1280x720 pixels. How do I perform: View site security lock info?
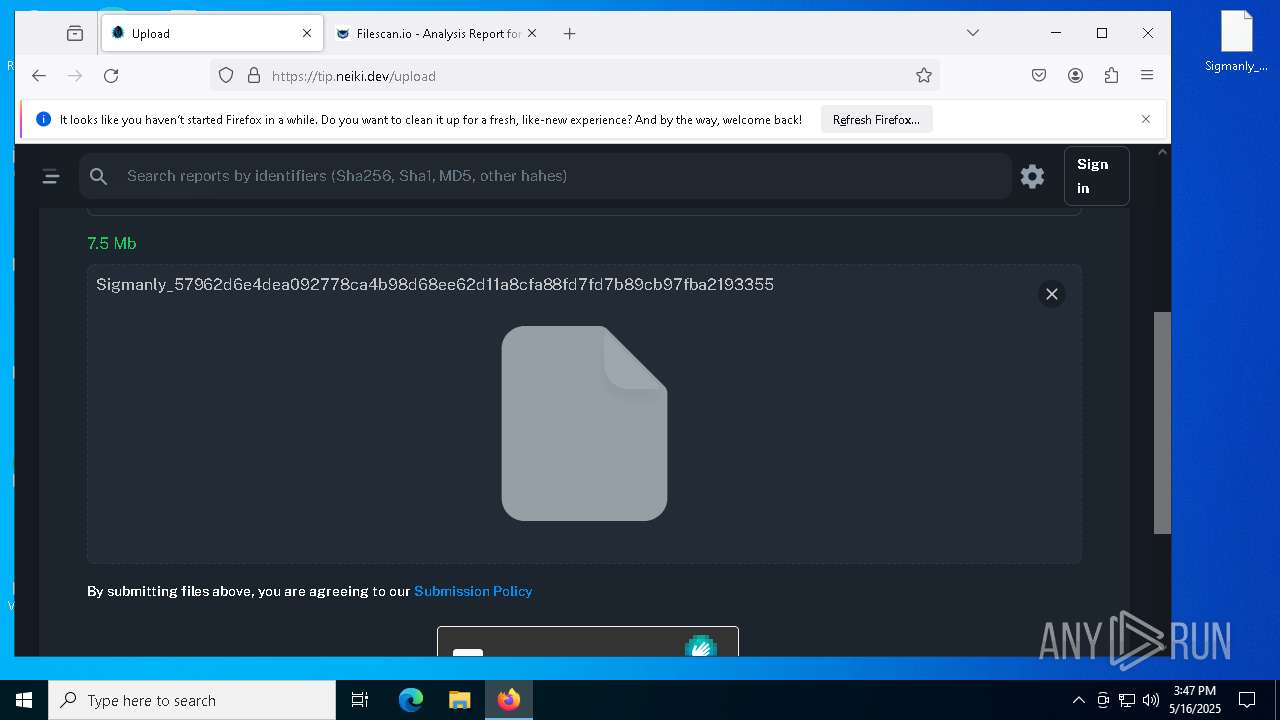point(253,75)
